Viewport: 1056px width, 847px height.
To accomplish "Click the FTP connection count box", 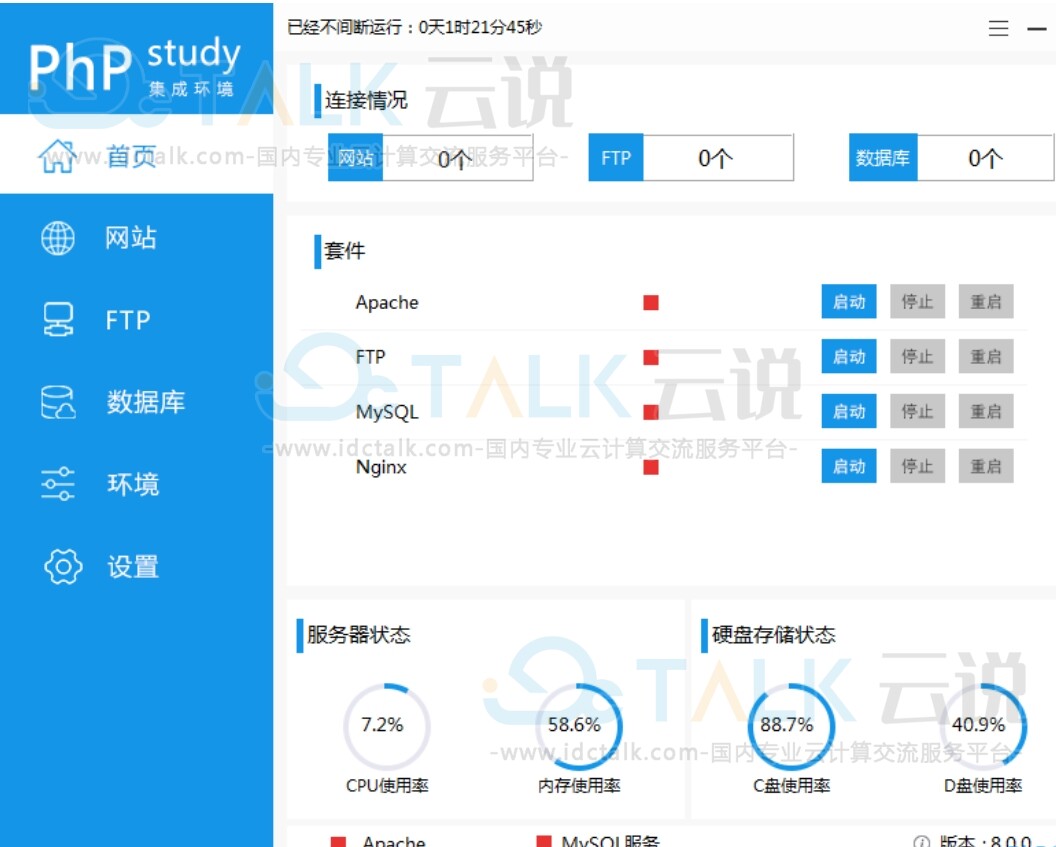I will (x=691, y=158).
